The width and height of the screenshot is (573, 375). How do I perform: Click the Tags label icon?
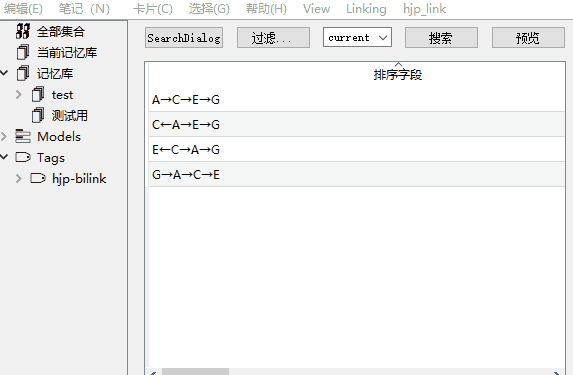coord(23,158)
